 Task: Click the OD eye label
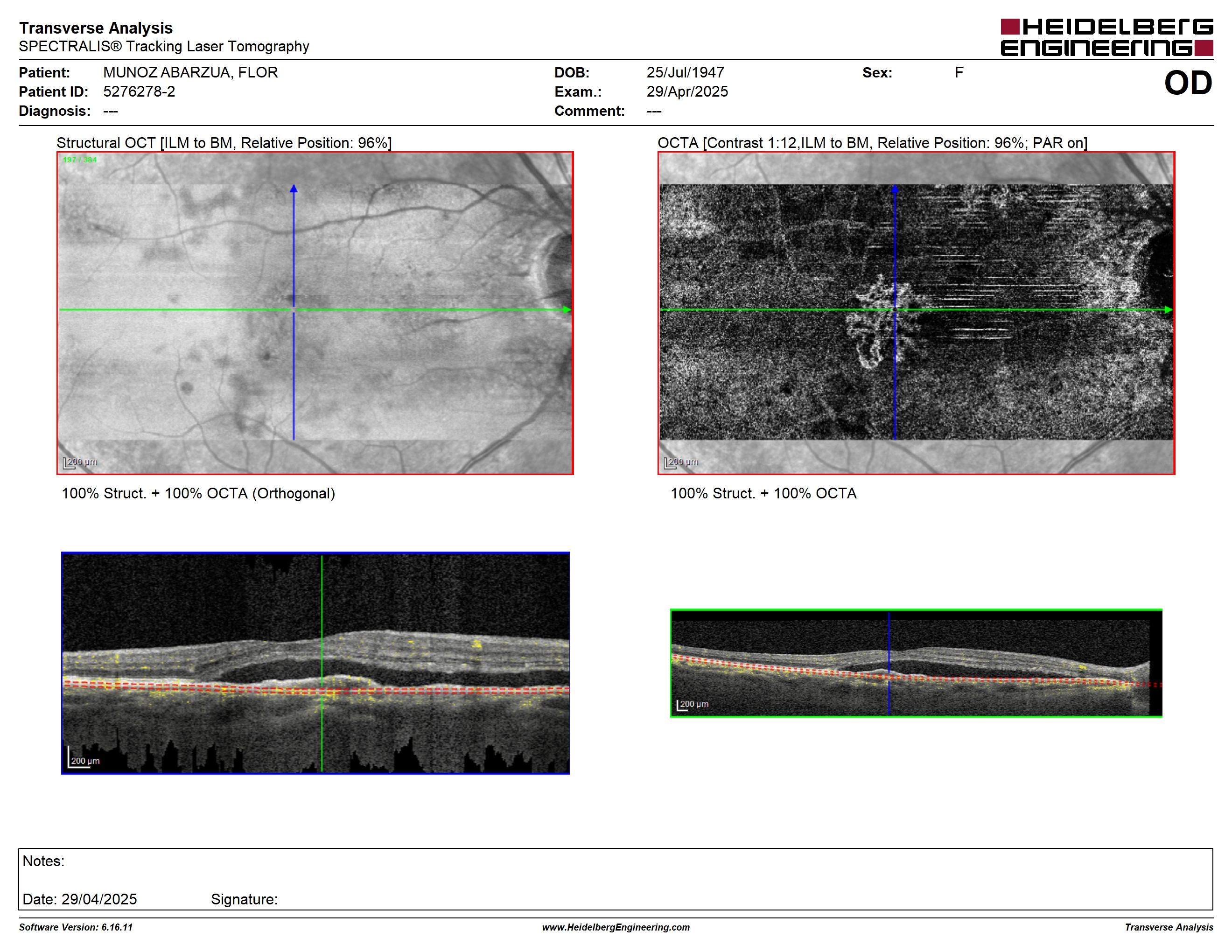(x=1188, y=83)
